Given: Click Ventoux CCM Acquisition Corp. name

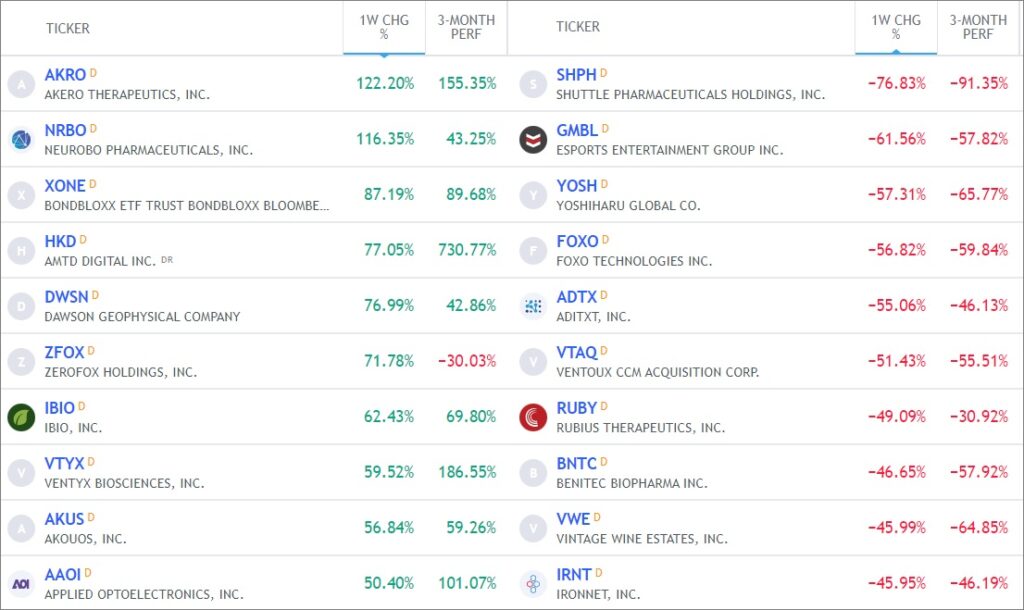Looking at the screenshot, I should pyautogui.click(x=658, y=372).
